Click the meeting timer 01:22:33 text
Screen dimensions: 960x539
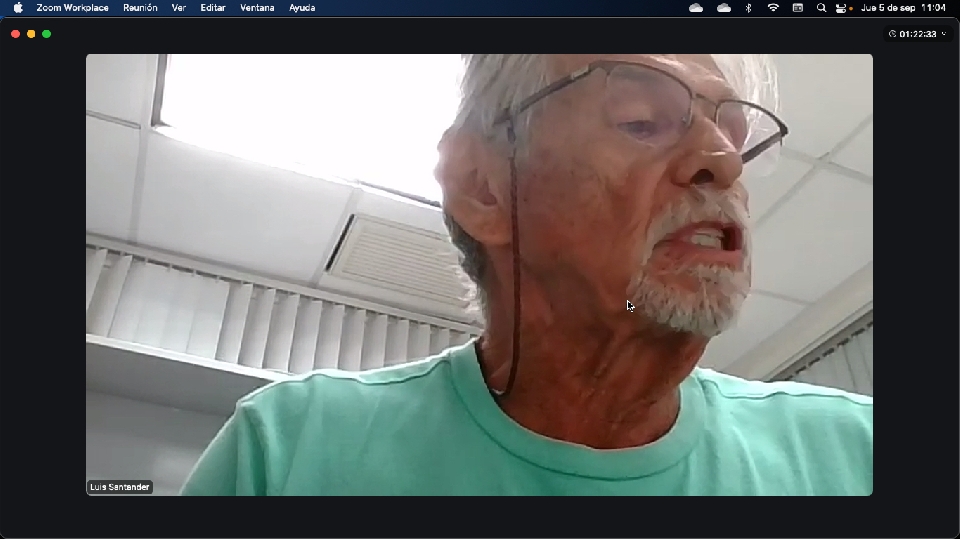[918, 34]
